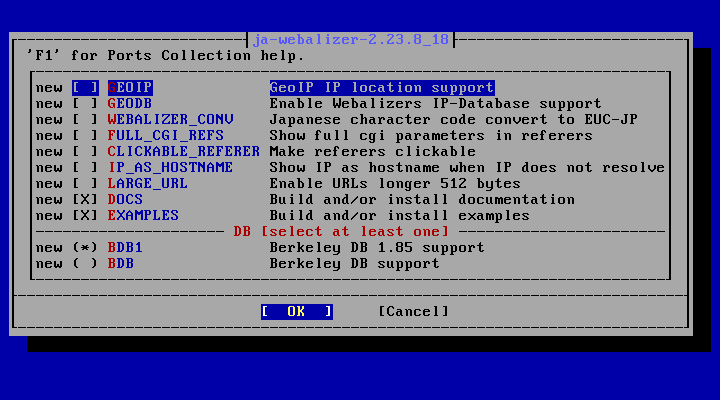Click the FULL_CGI_REFS option name

pyautogui.click(x=166, y=135)
